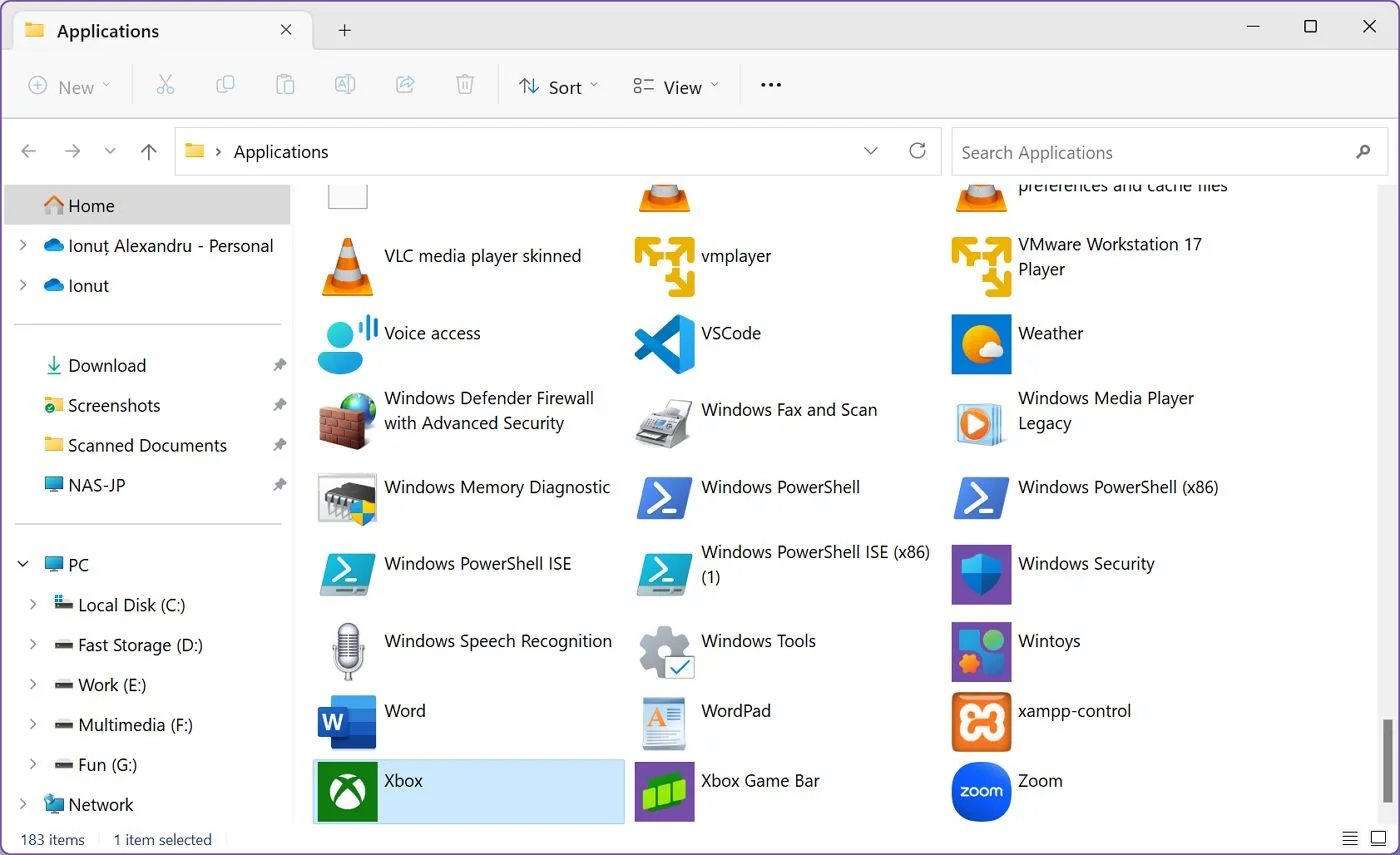1400x855 pixels.
Task: Expand the Multimedia (F:) drive node
Action: 33,724
